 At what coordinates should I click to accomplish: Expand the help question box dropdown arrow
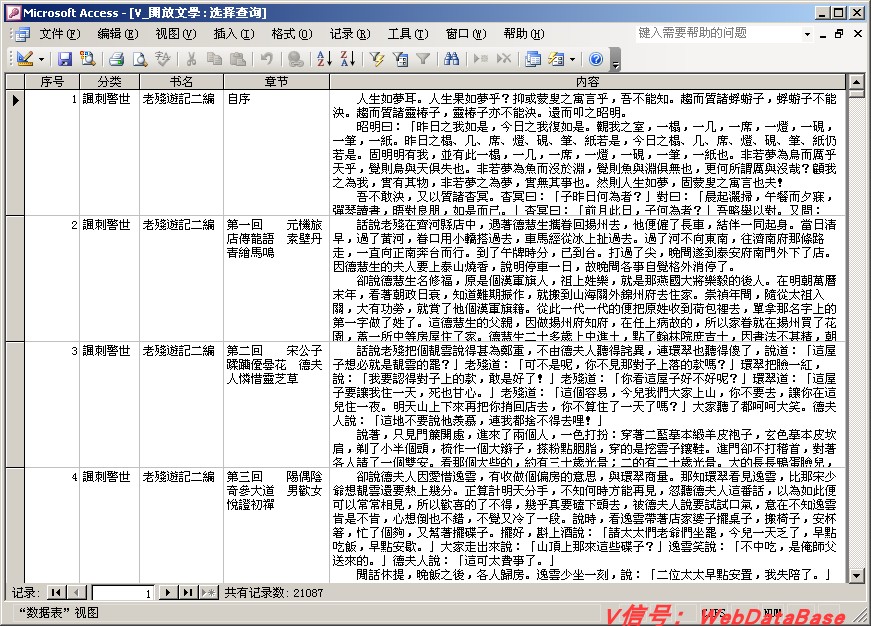click(x=808, y=34)
